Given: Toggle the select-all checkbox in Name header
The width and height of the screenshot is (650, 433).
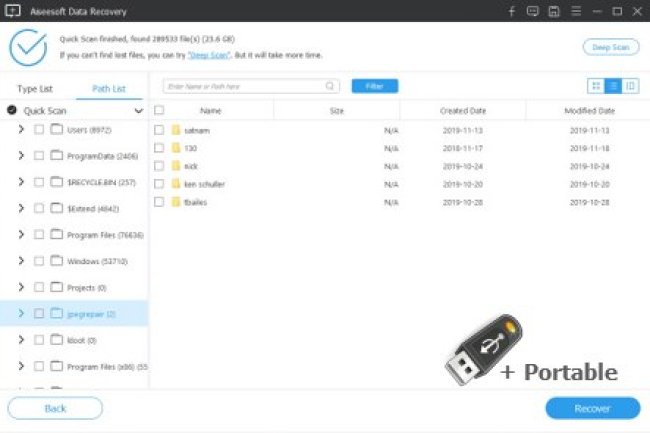Looking at the screenshot, I should pos(159,111).
